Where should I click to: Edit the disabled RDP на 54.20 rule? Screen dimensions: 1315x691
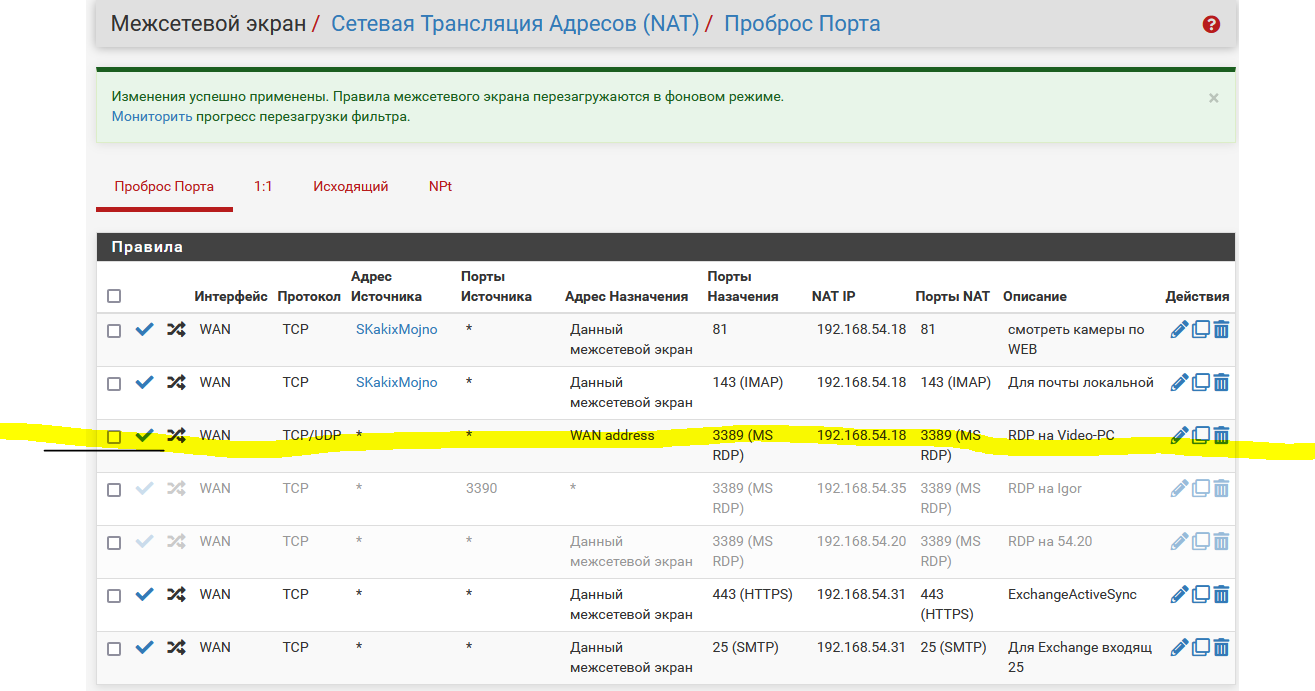[1179, 541]
